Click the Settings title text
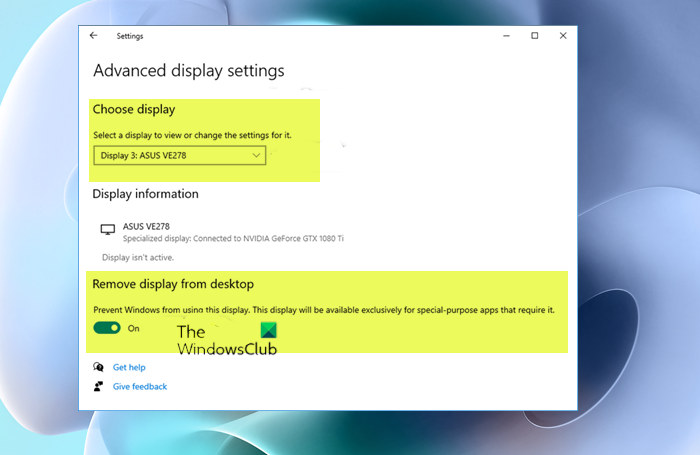Image resolution: width=700 pixels, height=455 pixels. click(x=130, y=36)
